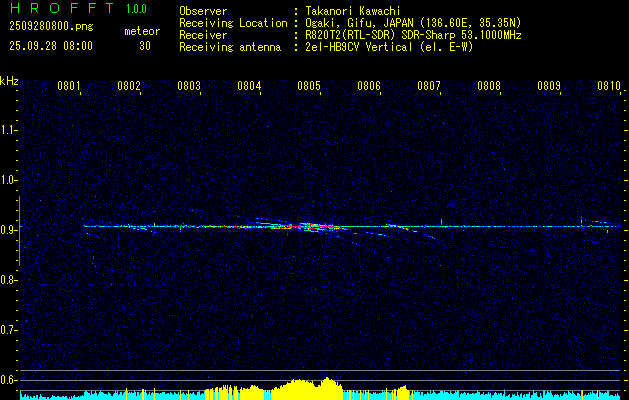Click the receiving location Ogaki, Gifu, JAPAN
629x400 pixels.
(359, 23)
